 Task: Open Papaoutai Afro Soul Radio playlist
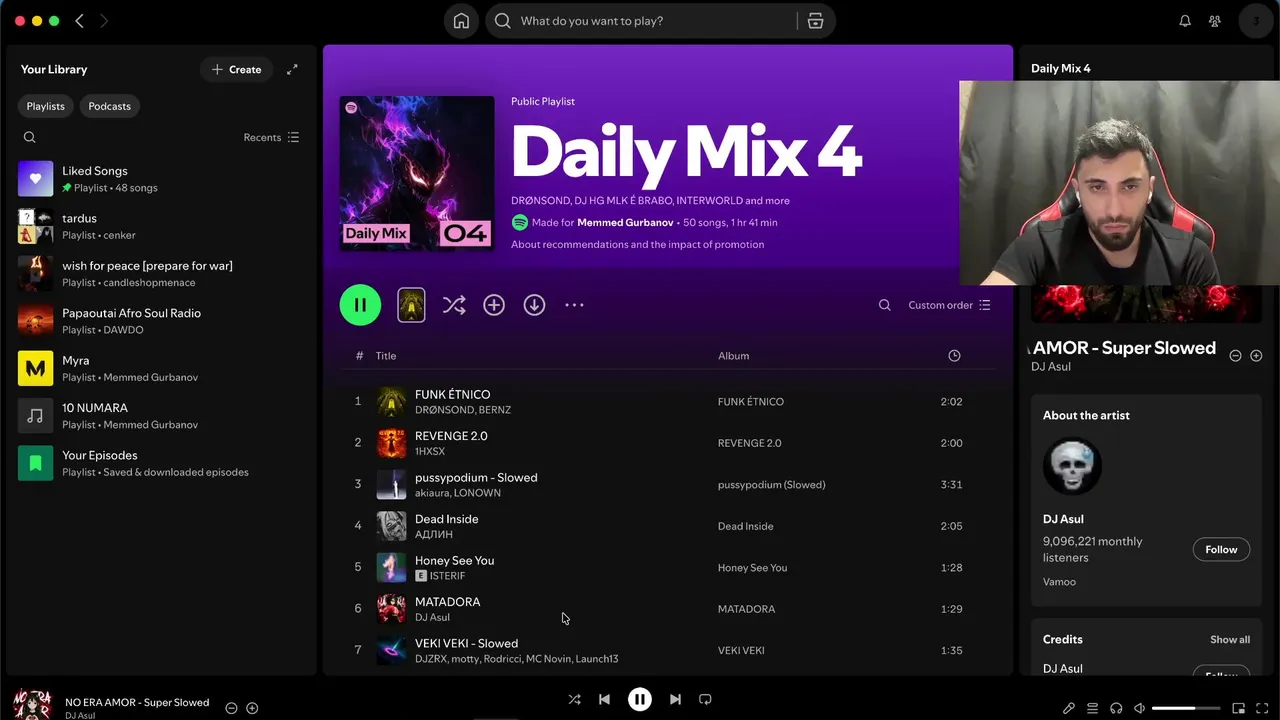click(160, 321)
